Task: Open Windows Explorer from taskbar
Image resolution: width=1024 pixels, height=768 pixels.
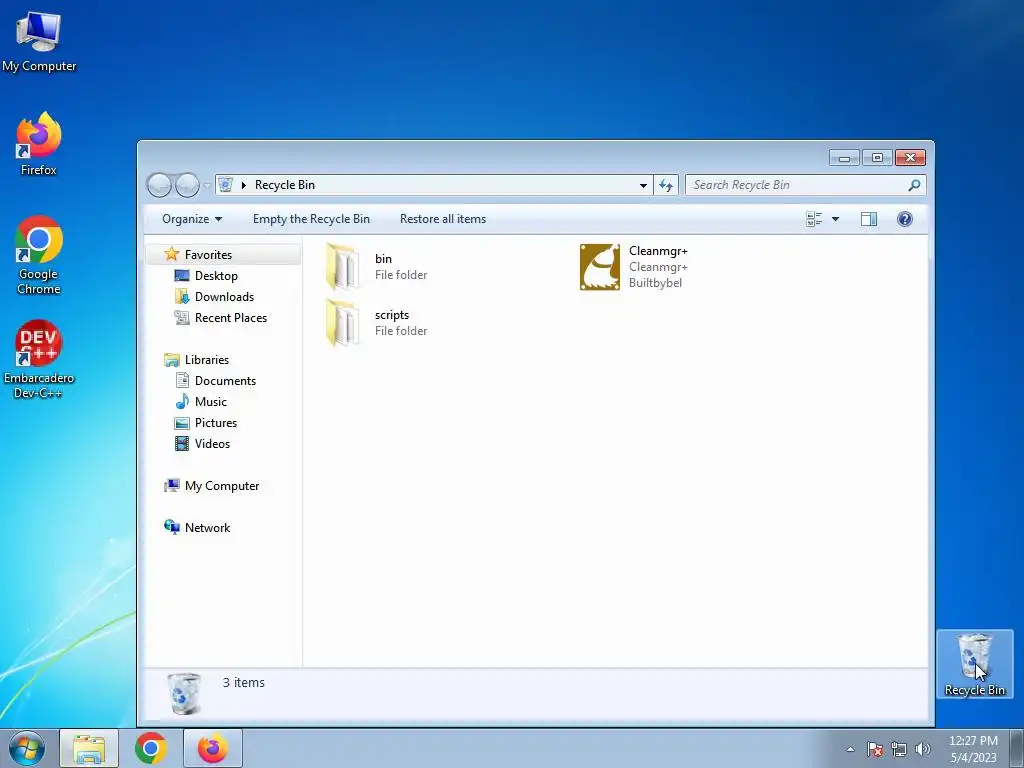Action: (89, 748)
